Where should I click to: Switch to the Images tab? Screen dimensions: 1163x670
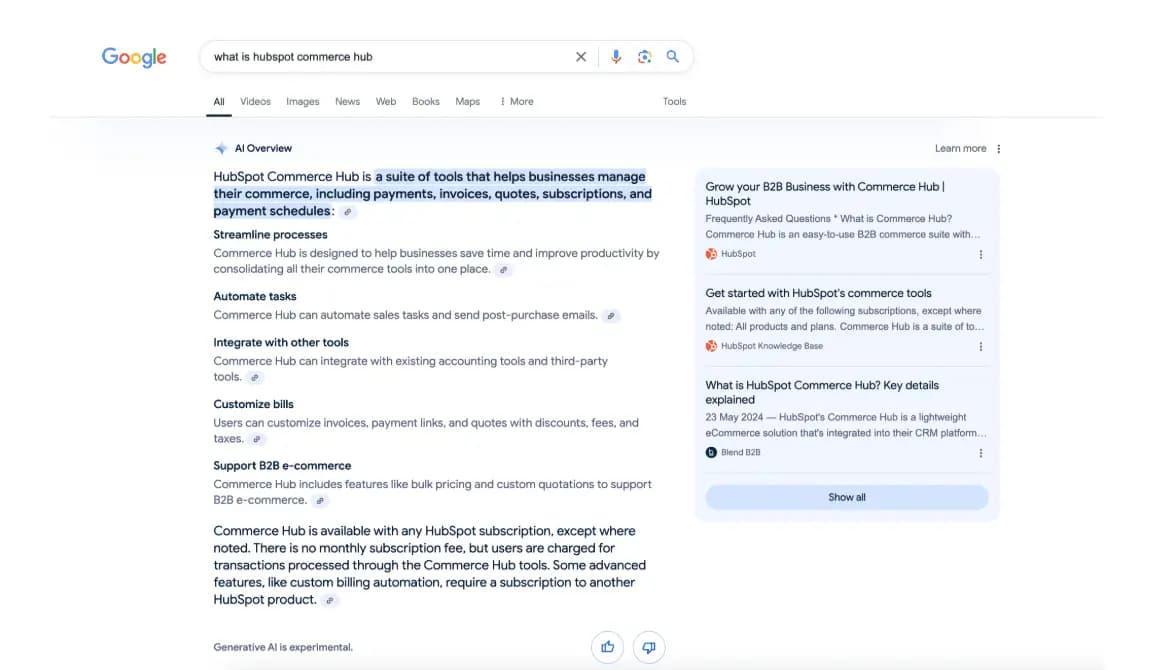(x=302, y=101)
